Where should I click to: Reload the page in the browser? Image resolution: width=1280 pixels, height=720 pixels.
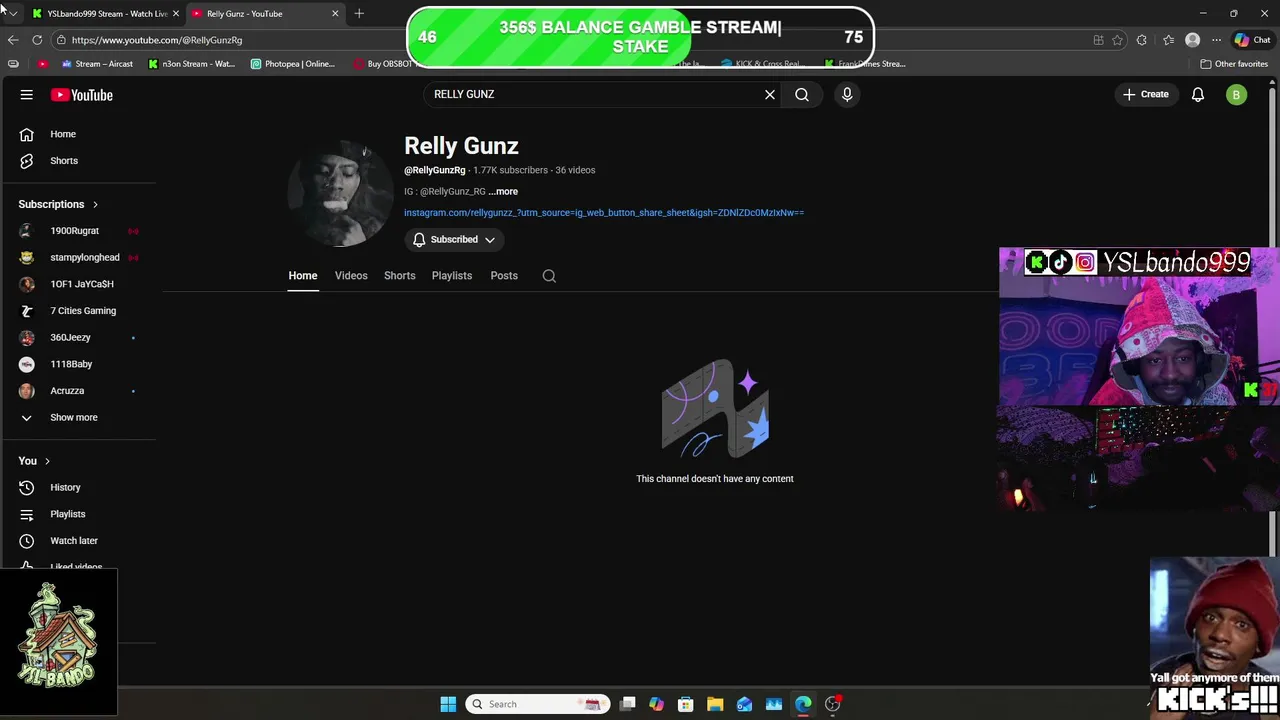(37, 40)
